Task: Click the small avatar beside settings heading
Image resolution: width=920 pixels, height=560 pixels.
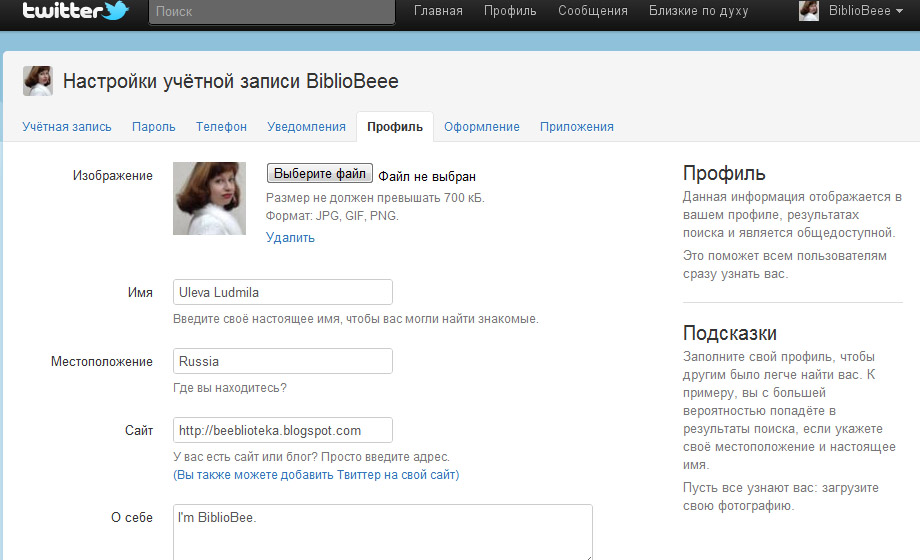Action: pos(38,81)
